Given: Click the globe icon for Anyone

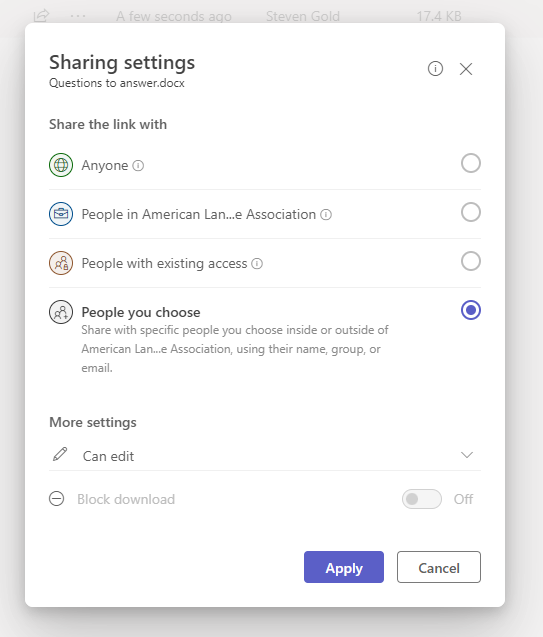Looking at the screenshot, I should tap(61, 165).
